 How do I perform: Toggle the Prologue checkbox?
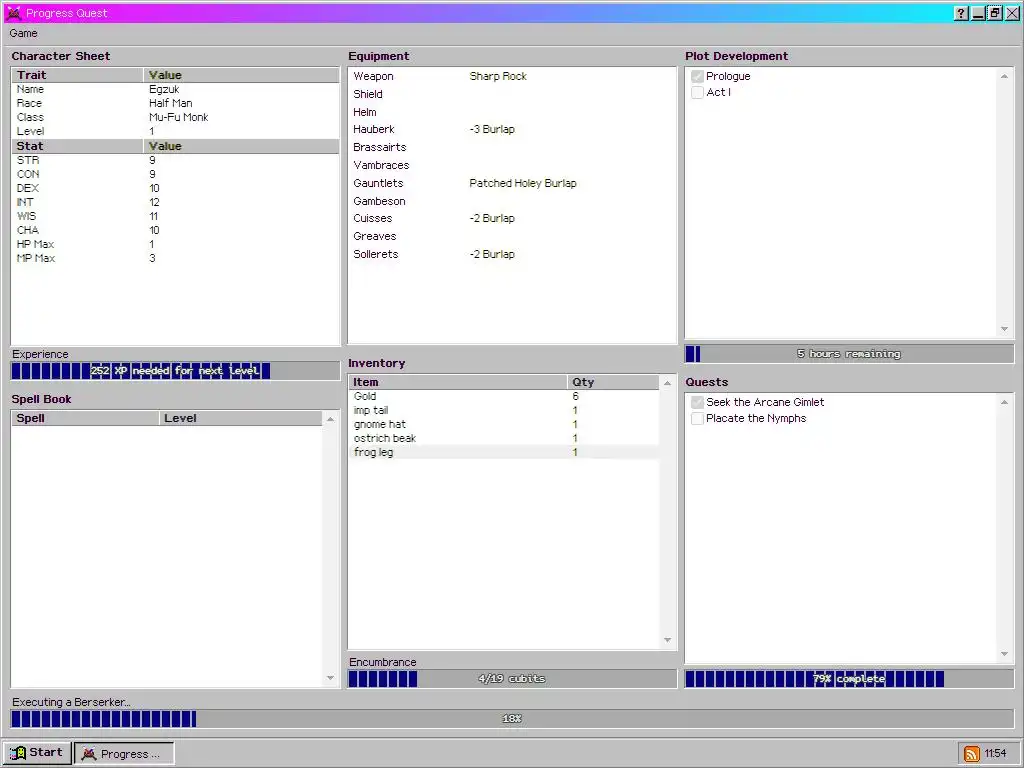pyautogui.click(x=697, y=76)
